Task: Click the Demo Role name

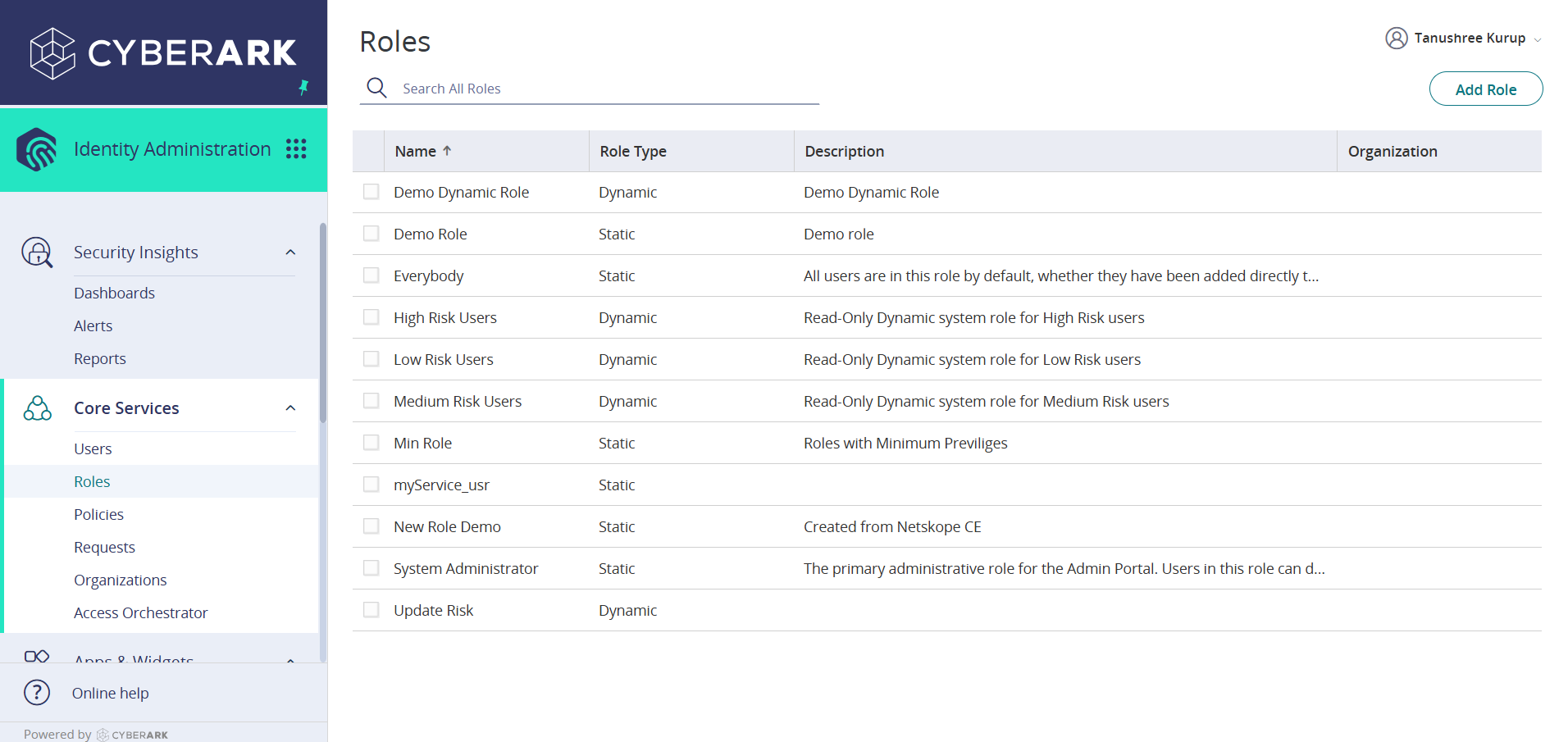Action: pyautogui.click(x=430, y=234)
